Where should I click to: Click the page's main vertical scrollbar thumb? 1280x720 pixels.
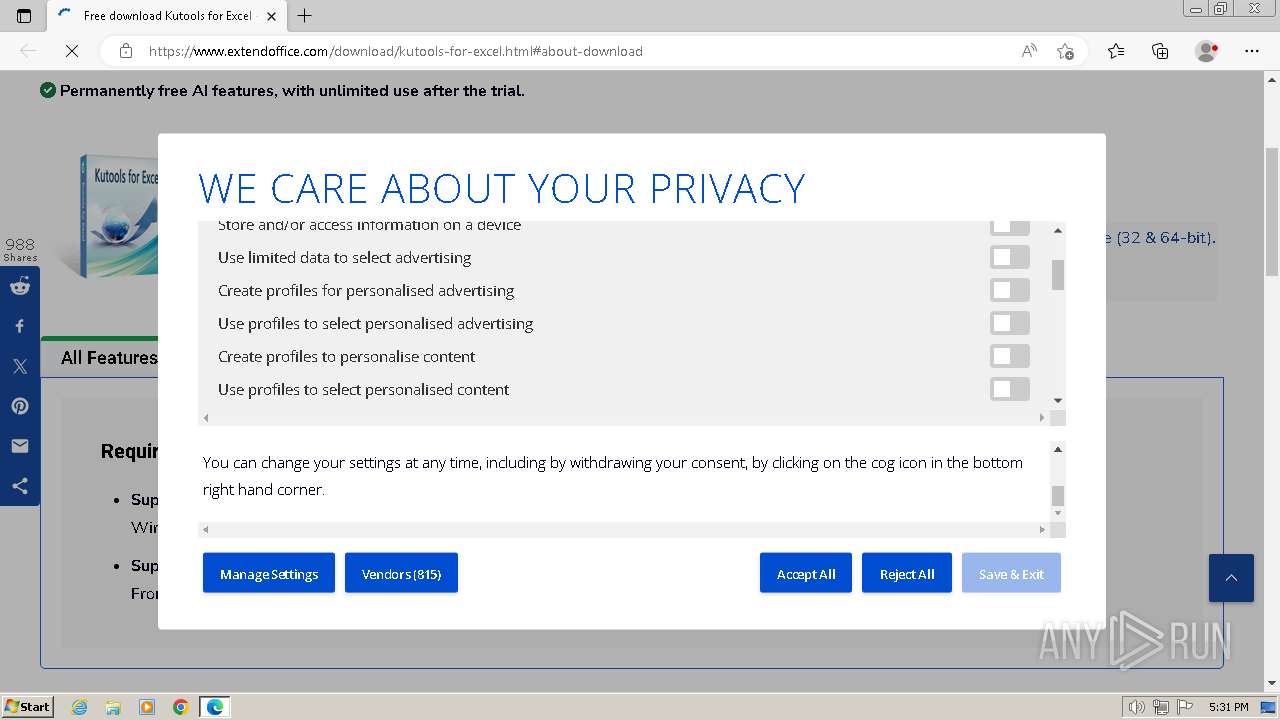[1272, 212]
